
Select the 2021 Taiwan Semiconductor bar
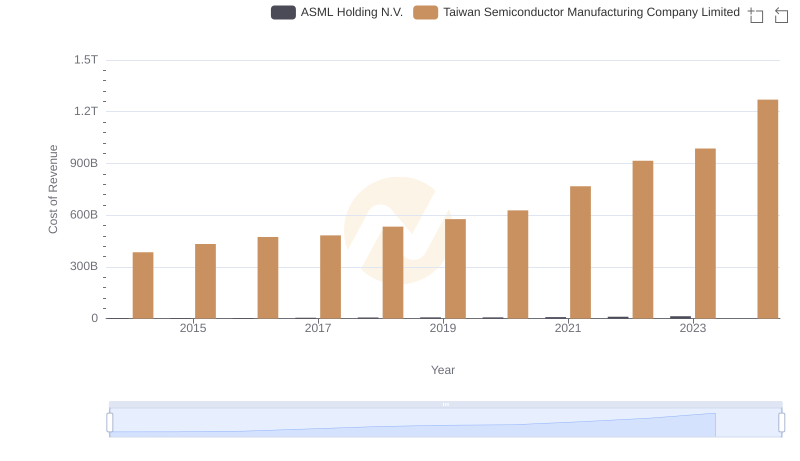tap(581, 252)
